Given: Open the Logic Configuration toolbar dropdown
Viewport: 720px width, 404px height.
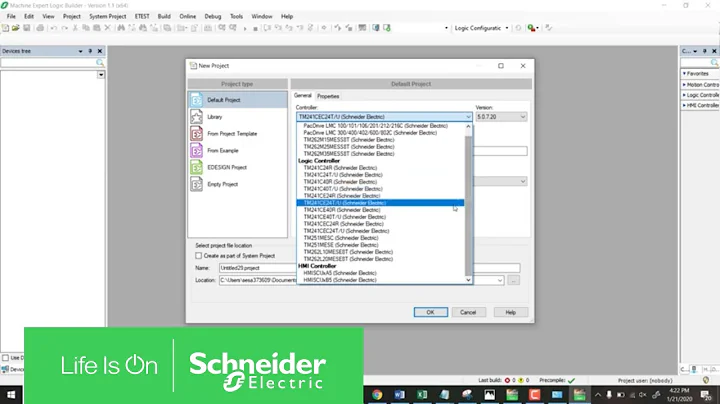Looking at the screenshot, I should coord(507,28).
